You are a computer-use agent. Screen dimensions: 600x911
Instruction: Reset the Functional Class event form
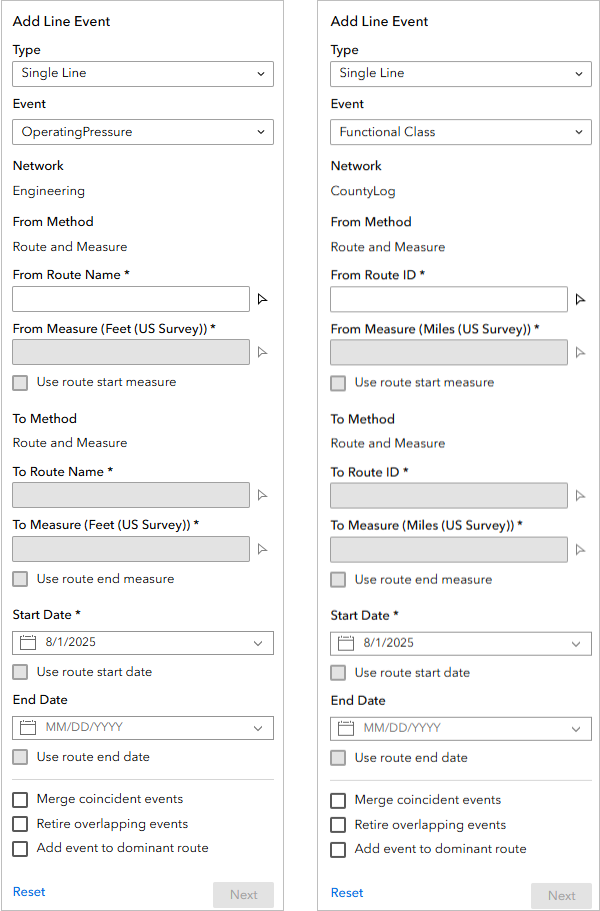point(346,895)
